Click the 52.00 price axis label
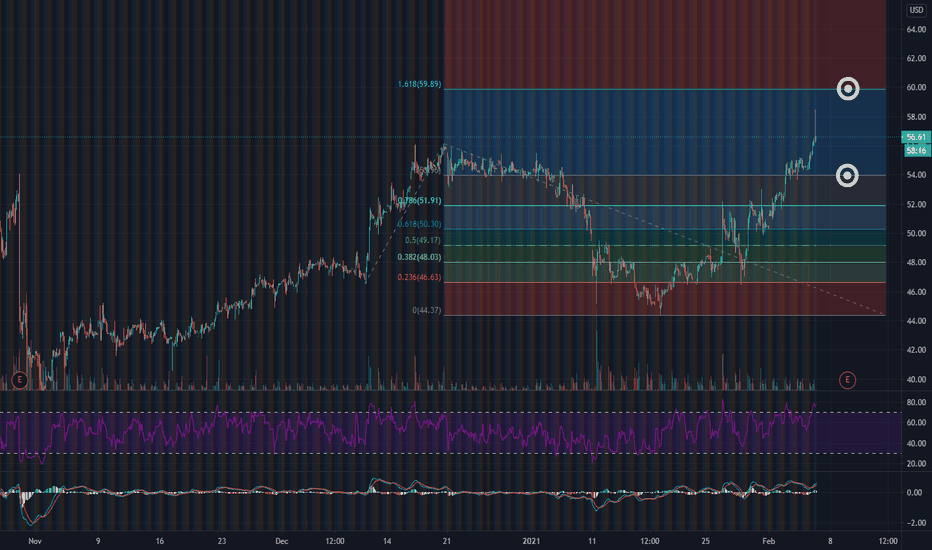This screenshot has width=932, height=550. pyautogui.click(x=916, y=204)
